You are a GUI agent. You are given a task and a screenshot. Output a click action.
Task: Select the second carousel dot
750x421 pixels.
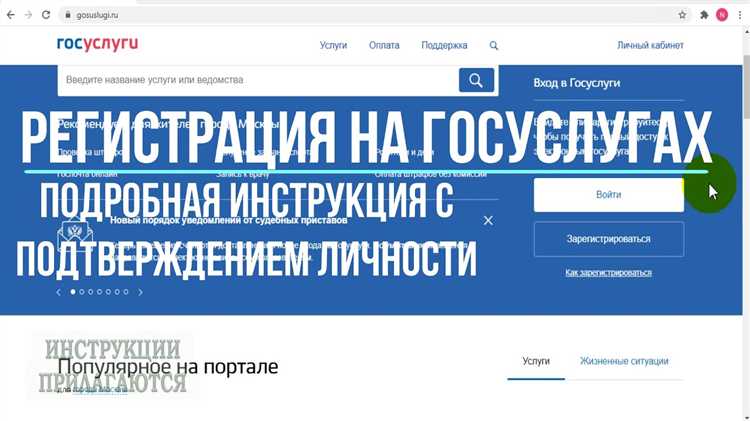point(82,292)
